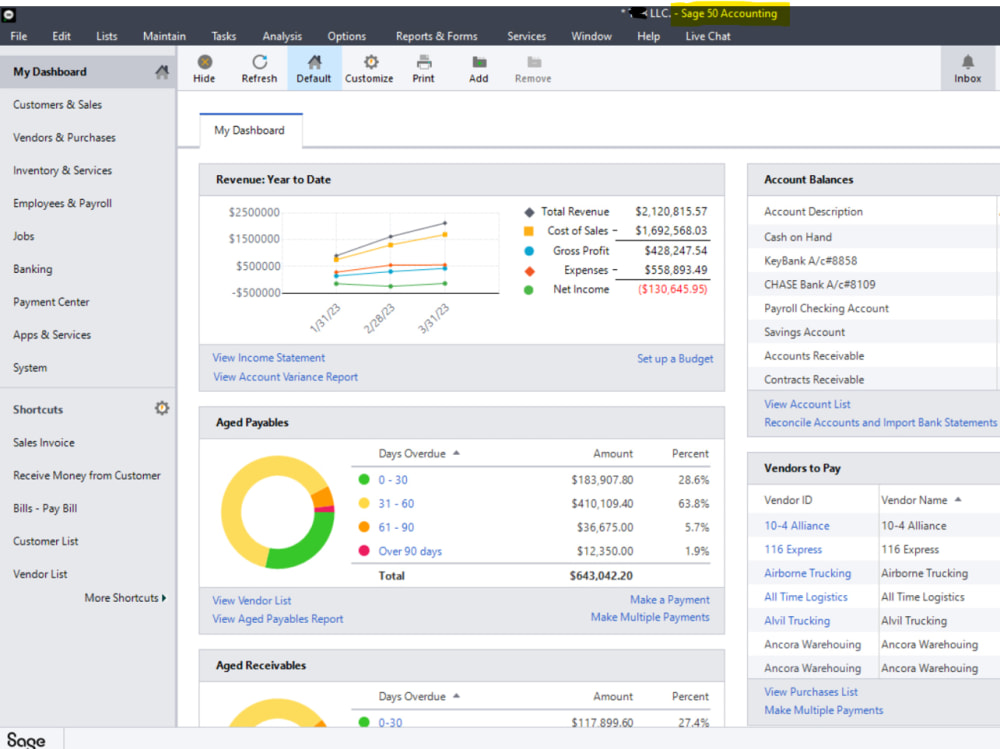1000x749 pixels.
Task: Expand More Shortcuts arrow
Action: click(x=164, y=598)
